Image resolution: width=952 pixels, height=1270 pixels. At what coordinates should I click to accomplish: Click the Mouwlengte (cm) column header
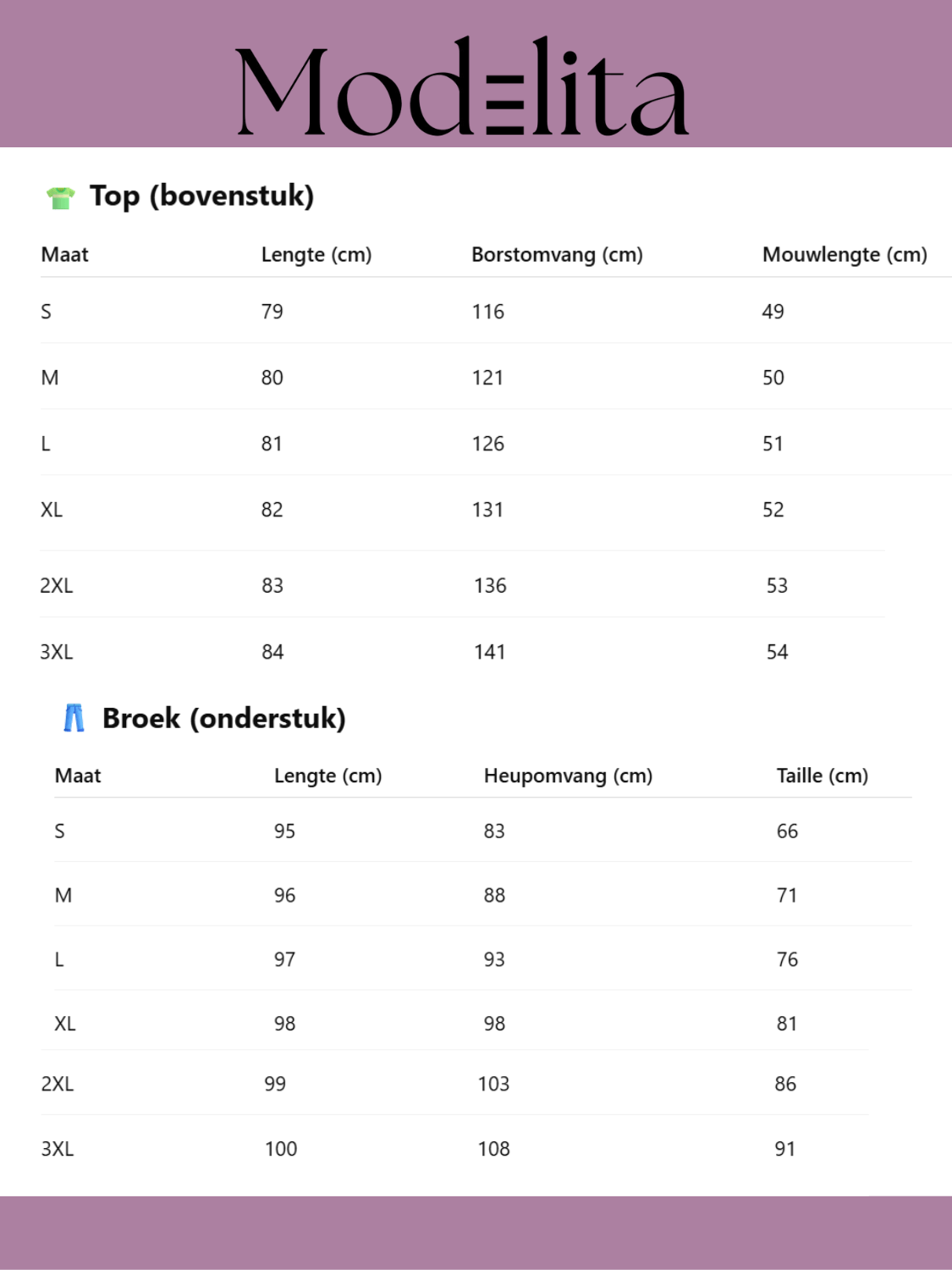(x=844, y=255)
